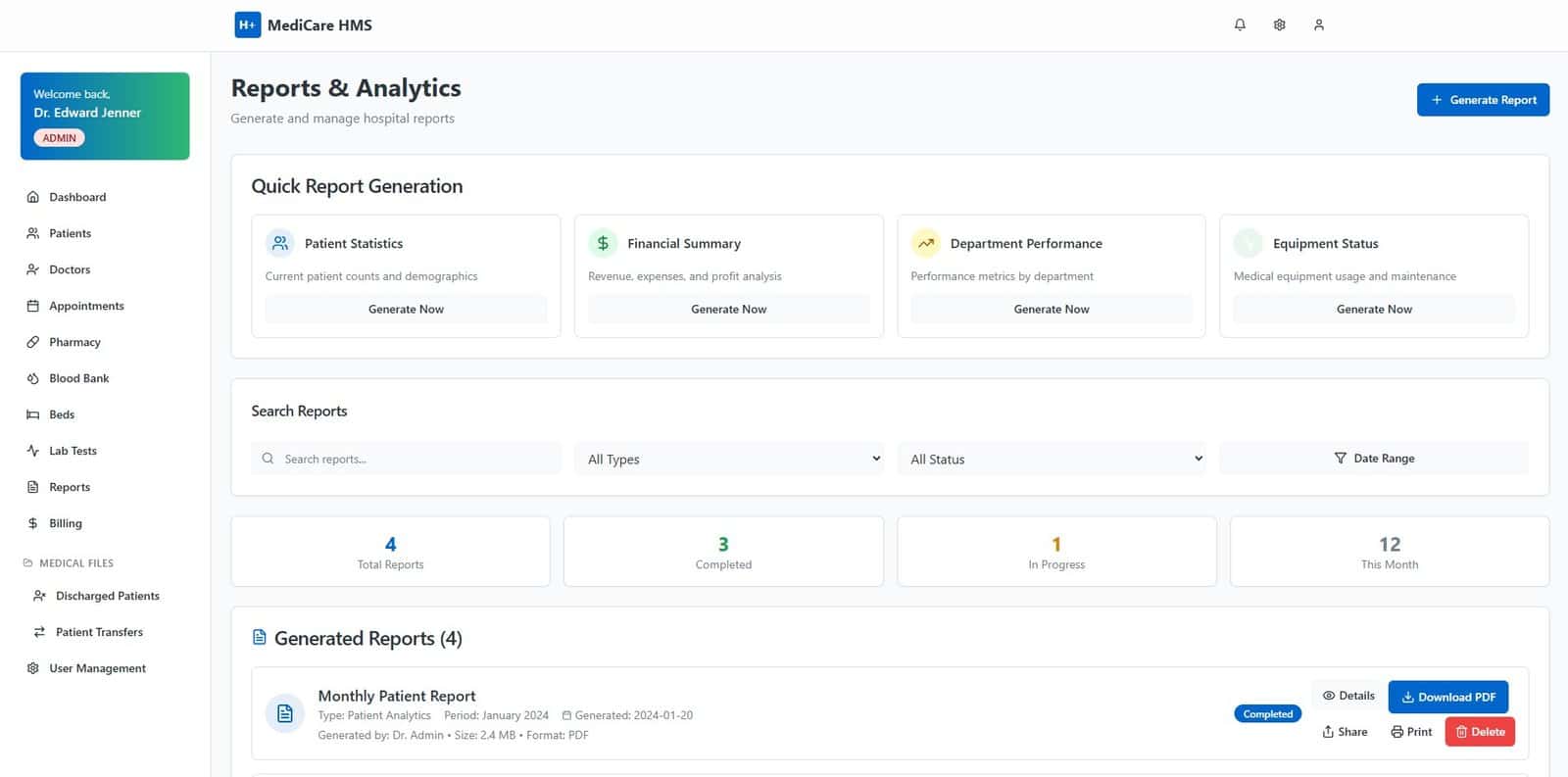Click the Search reports input field
The height and width of the screenshot is (777, 1568).
click(x=406, y=459)
